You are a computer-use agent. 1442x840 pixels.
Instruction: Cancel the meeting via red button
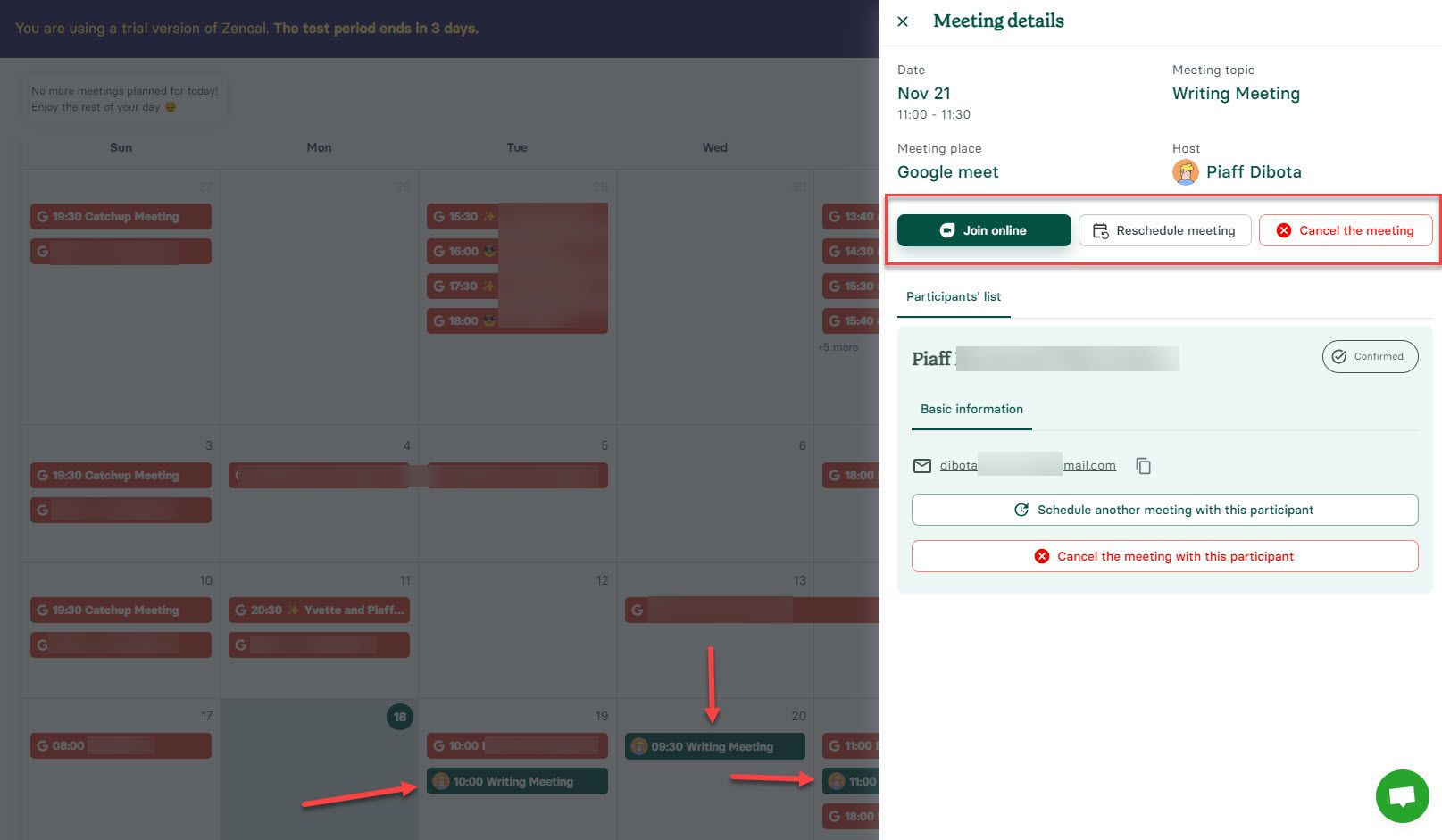pyautogui.click(x=1345, y=230)
